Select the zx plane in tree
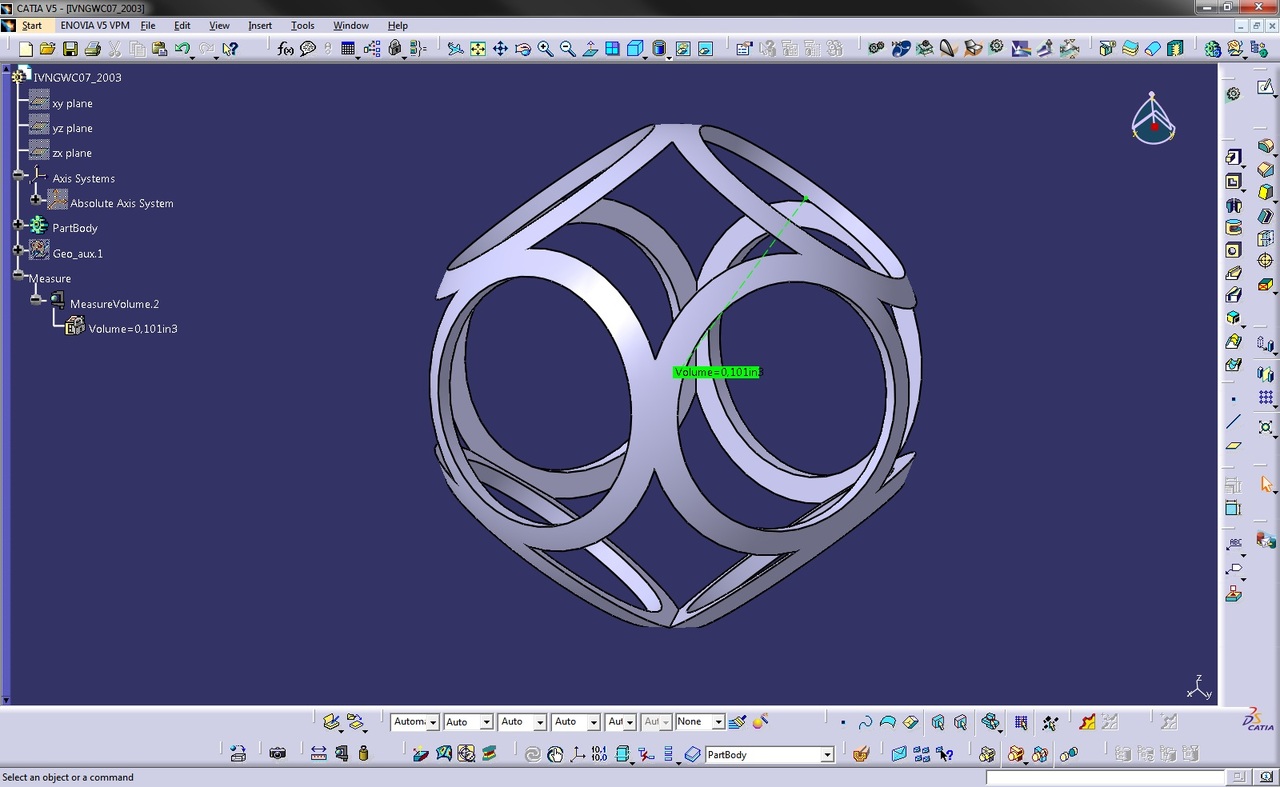This screenshot has height=787, width=1280. click(x=72, y=153)
